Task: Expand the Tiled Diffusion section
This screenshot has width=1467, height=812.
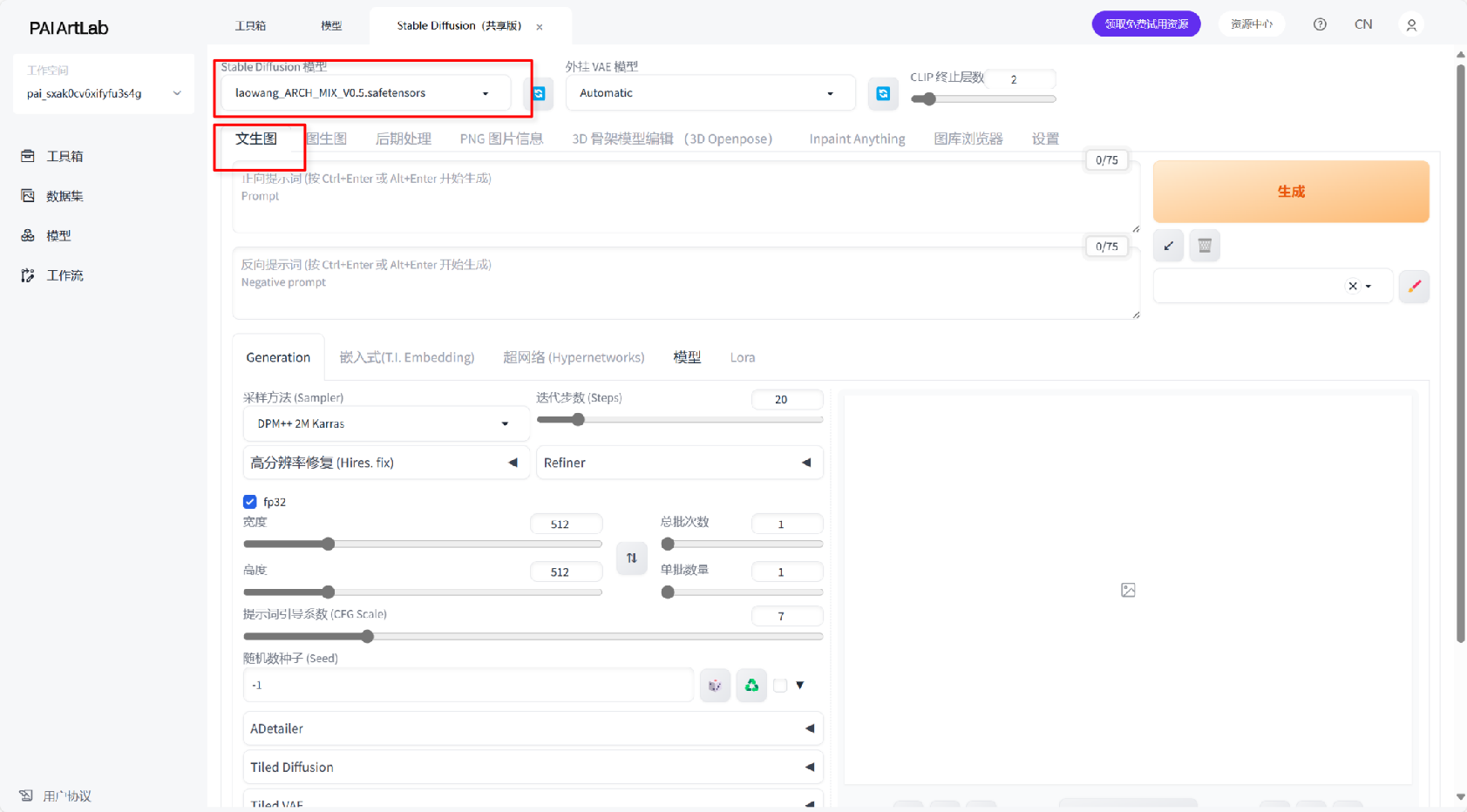Action: pos(533,768)
